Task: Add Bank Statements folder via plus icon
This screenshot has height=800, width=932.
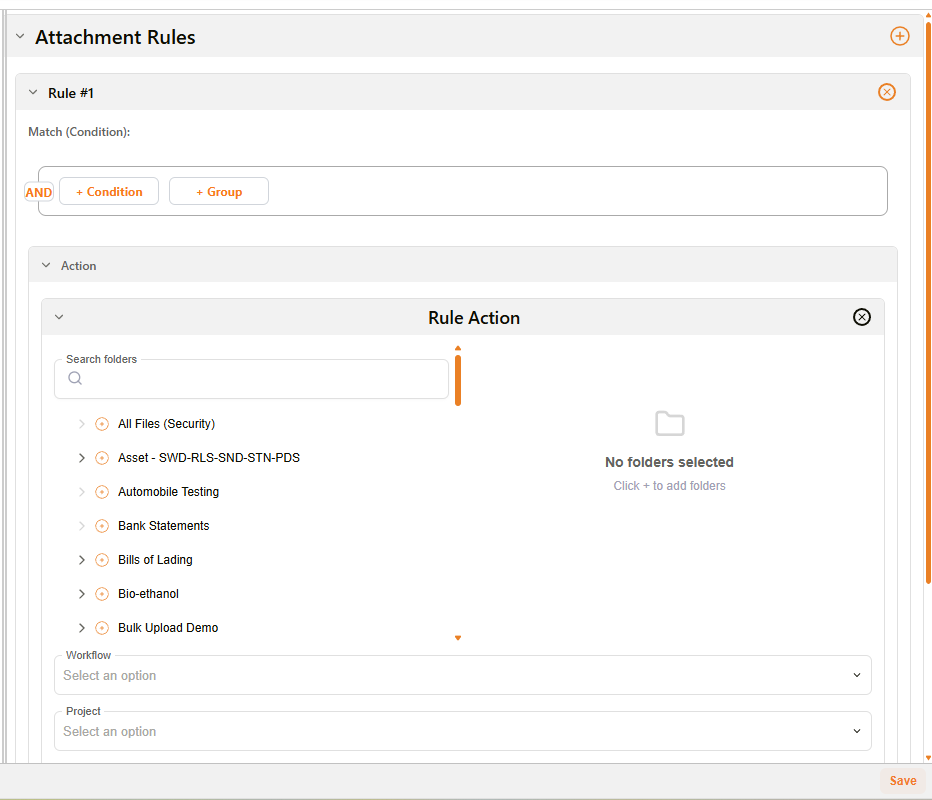Action: [x=102, y=525]
